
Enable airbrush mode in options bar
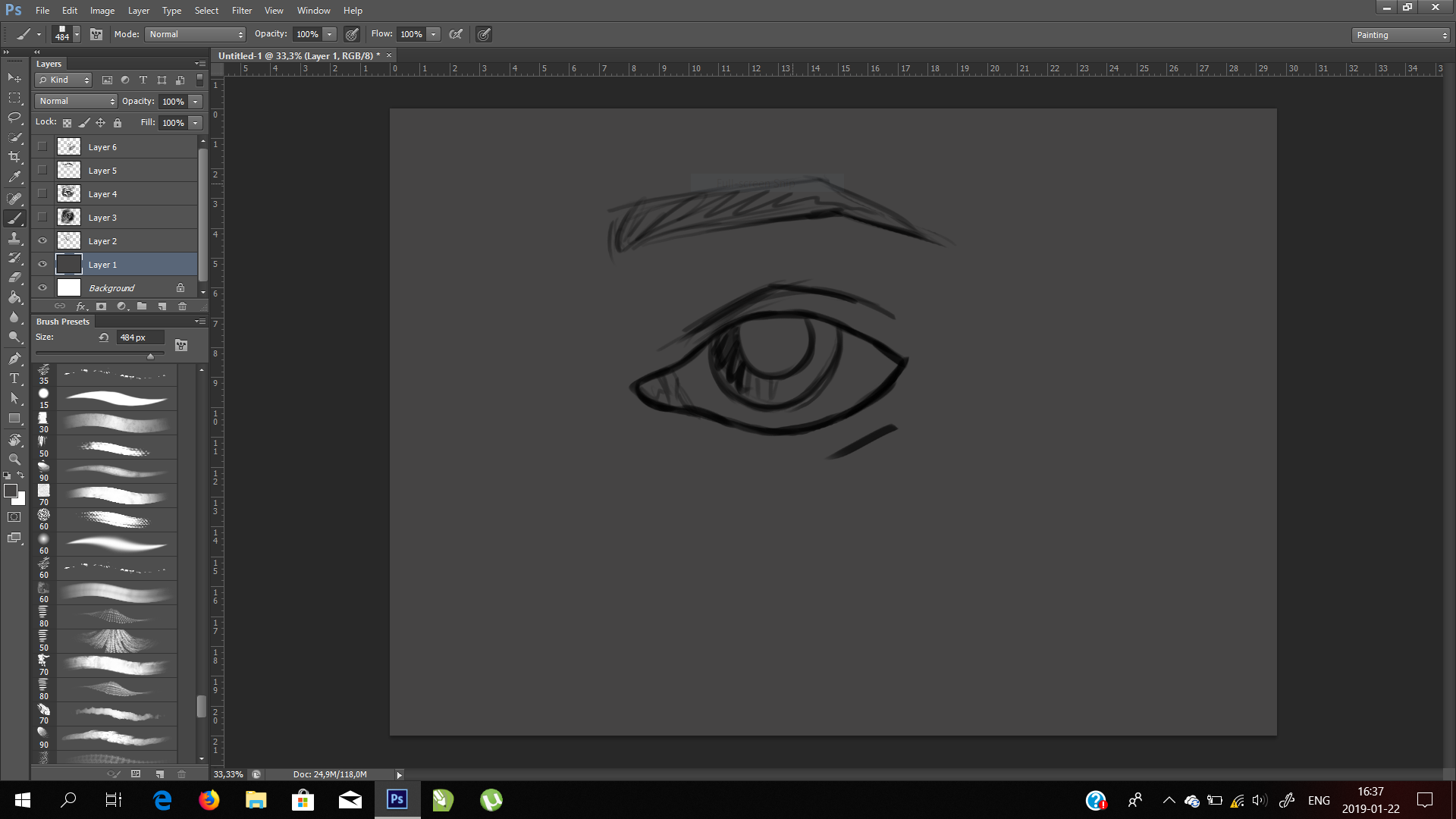click(456, 34)
